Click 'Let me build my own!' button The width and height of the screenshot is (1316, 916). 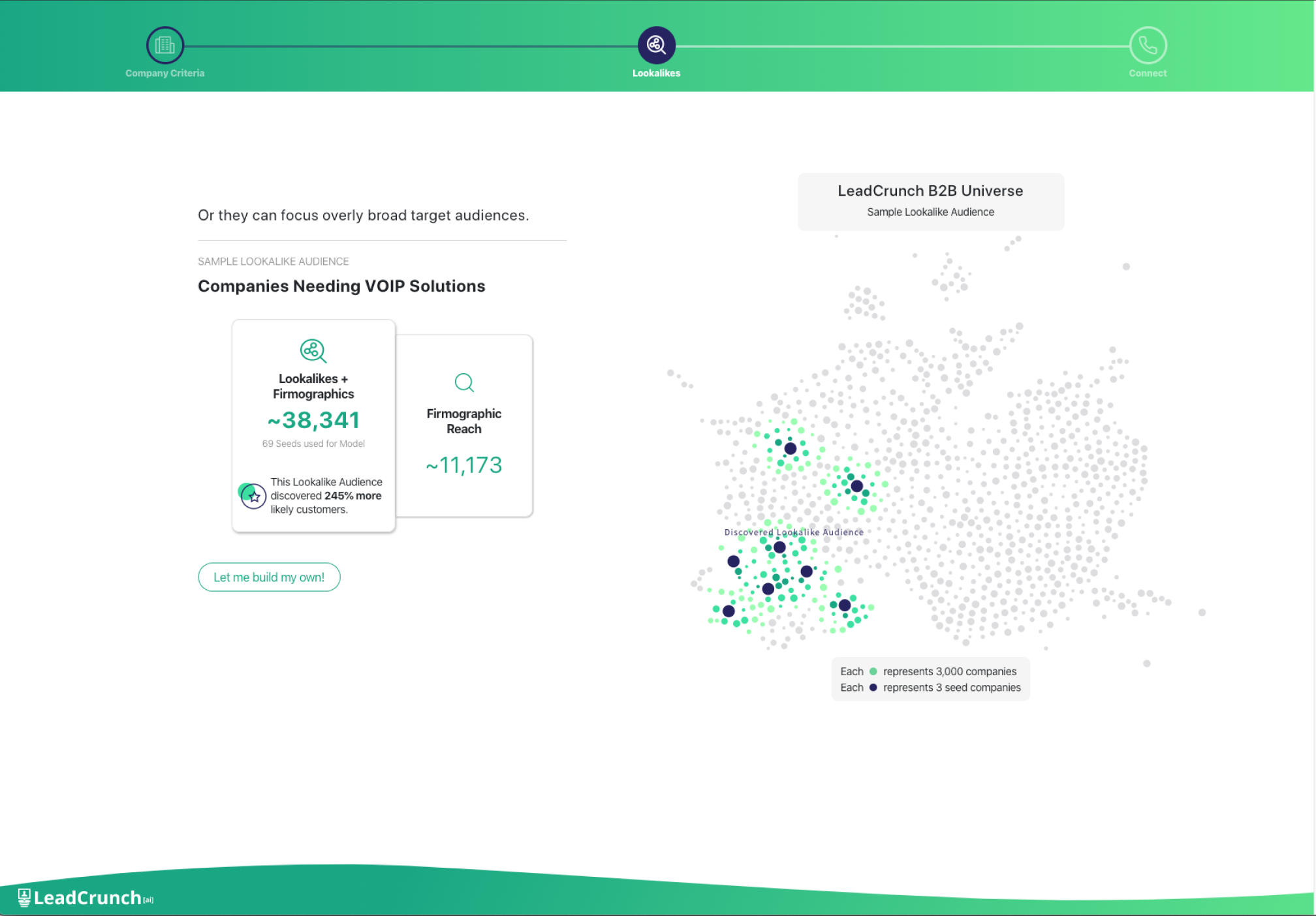[269, 577]
